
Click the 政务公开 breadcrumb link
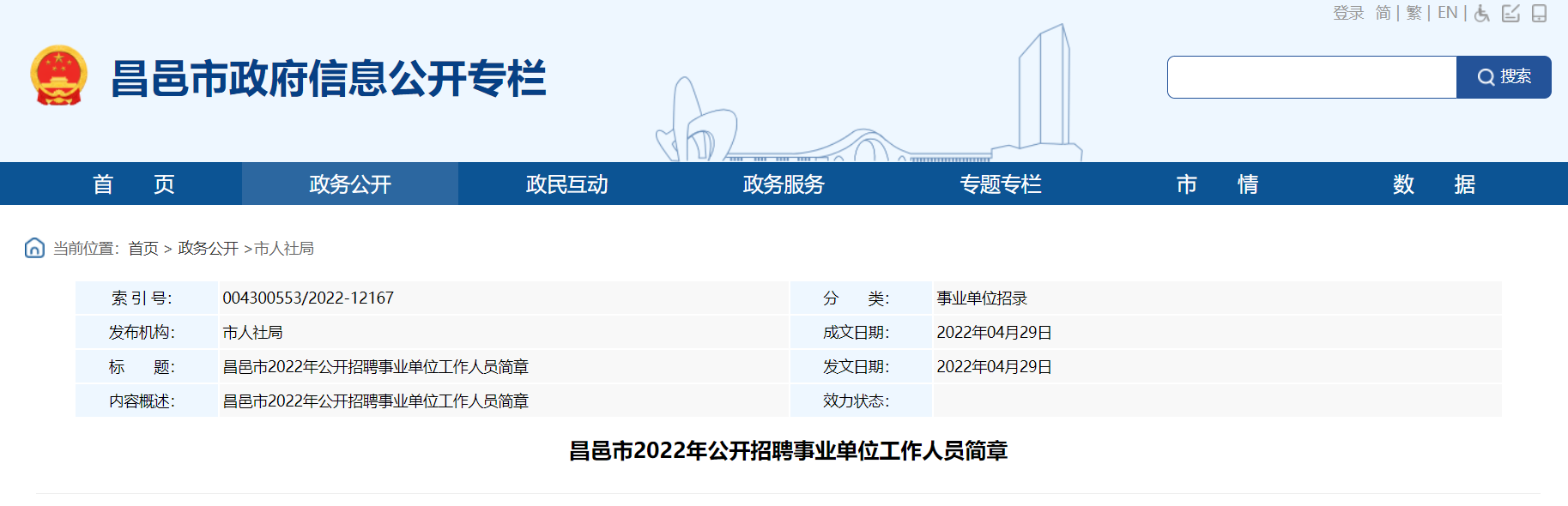click(x=208, y=249)
